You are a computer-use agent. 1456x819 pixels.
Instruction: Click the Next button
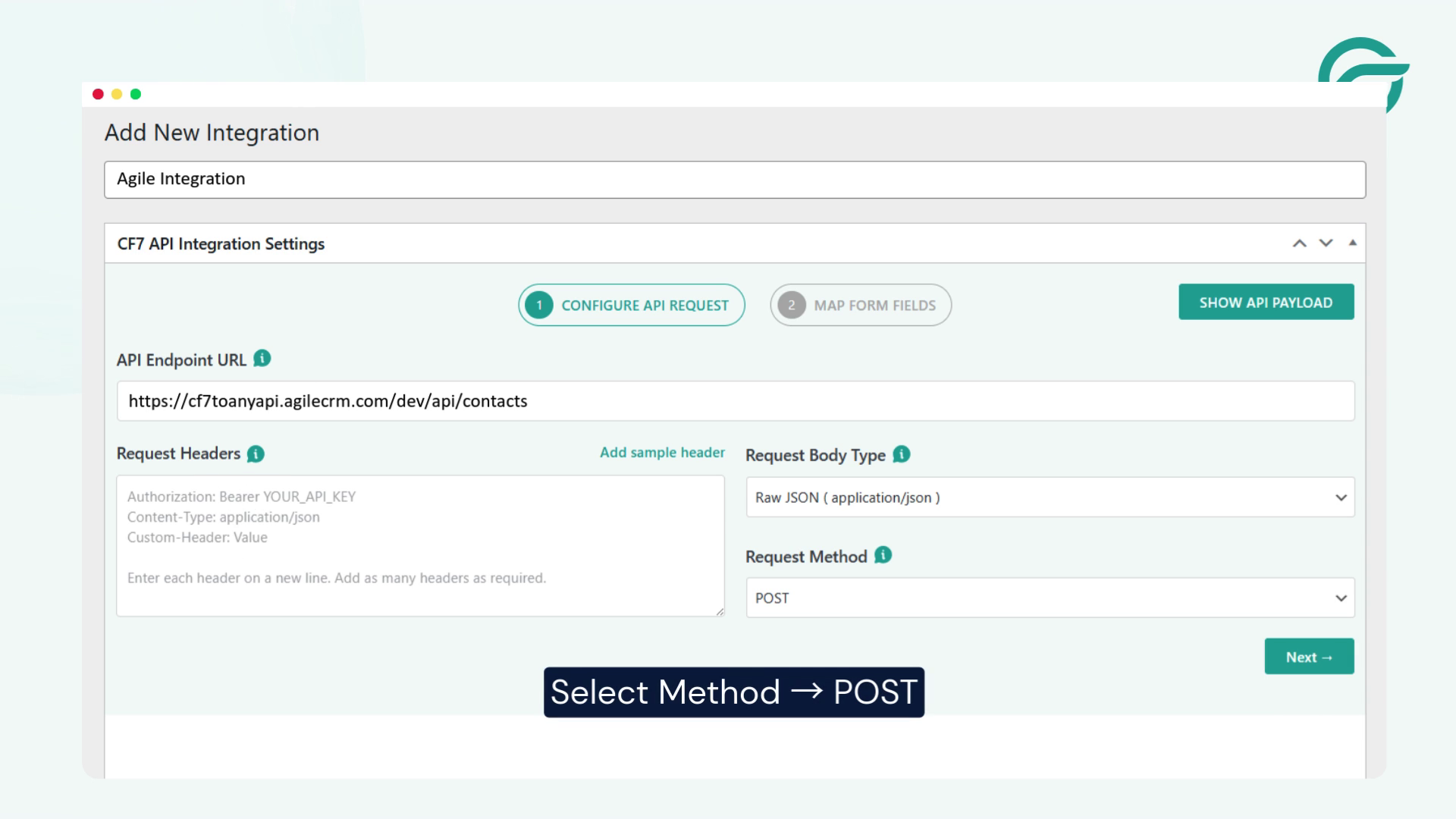pyautogui.click(x=1309, y=657)
